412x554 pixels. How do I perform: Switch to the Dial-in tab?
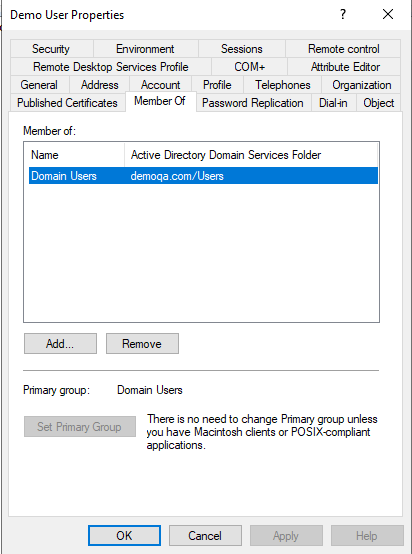pos(333,103)
